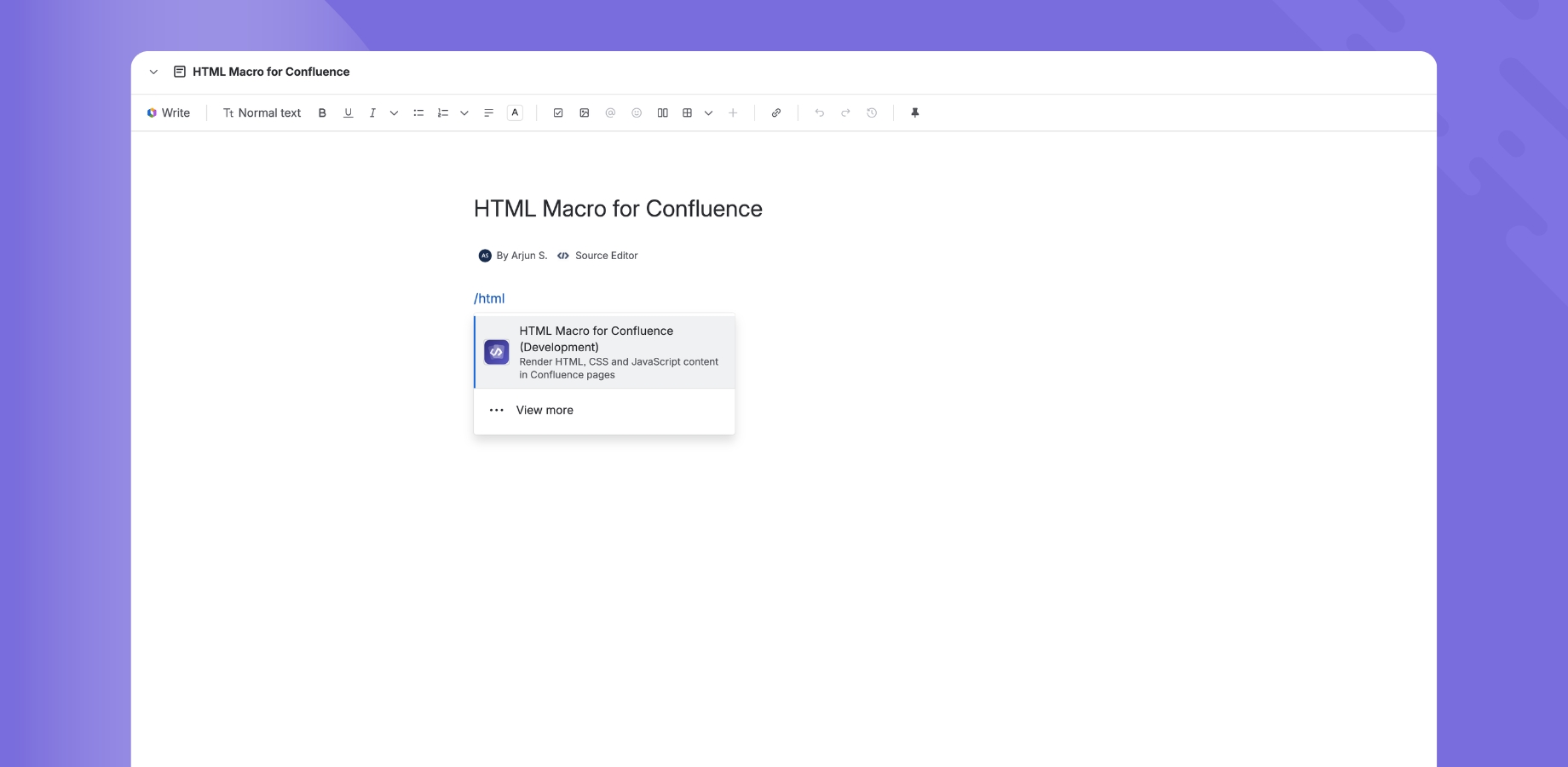
Task: Add a two-column layout
Action: click(663, 112)
